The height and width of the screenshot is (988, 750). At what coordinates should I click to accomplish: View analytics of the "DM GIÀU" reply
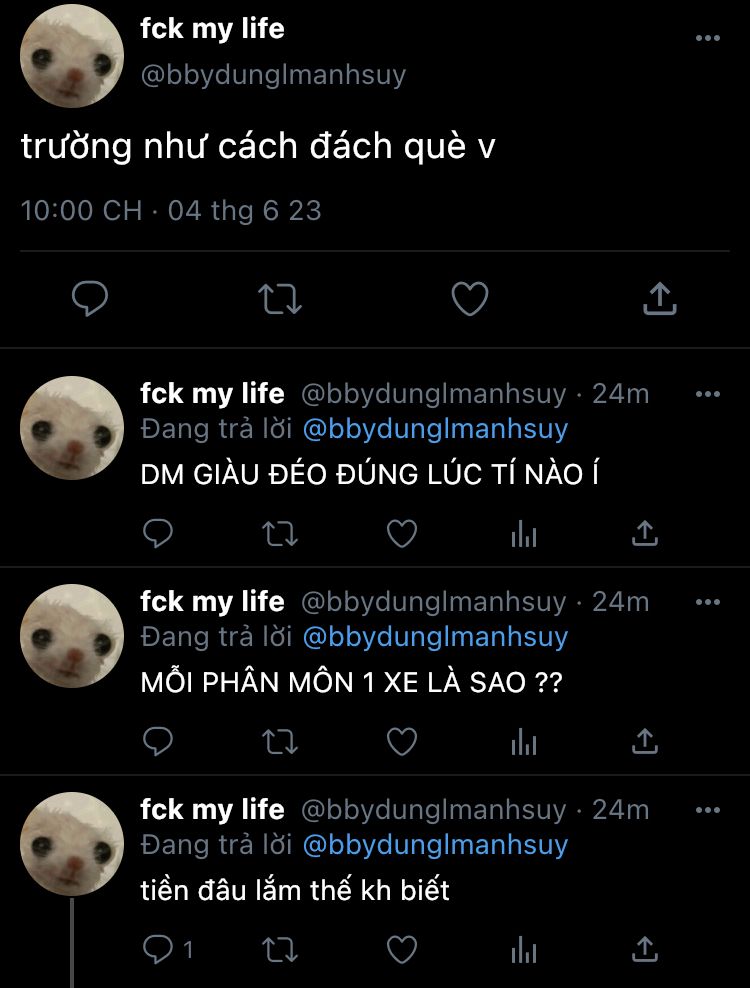[x=524, y=534]
